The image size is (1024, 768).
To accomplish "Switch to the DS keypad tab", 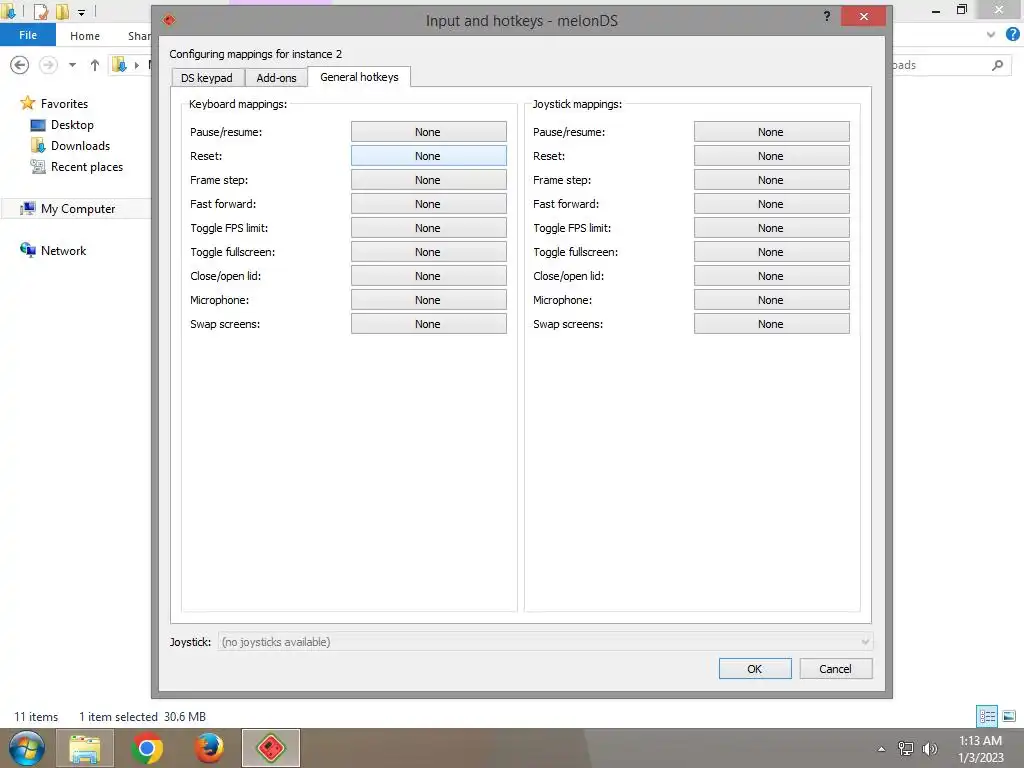I will 207,78.
